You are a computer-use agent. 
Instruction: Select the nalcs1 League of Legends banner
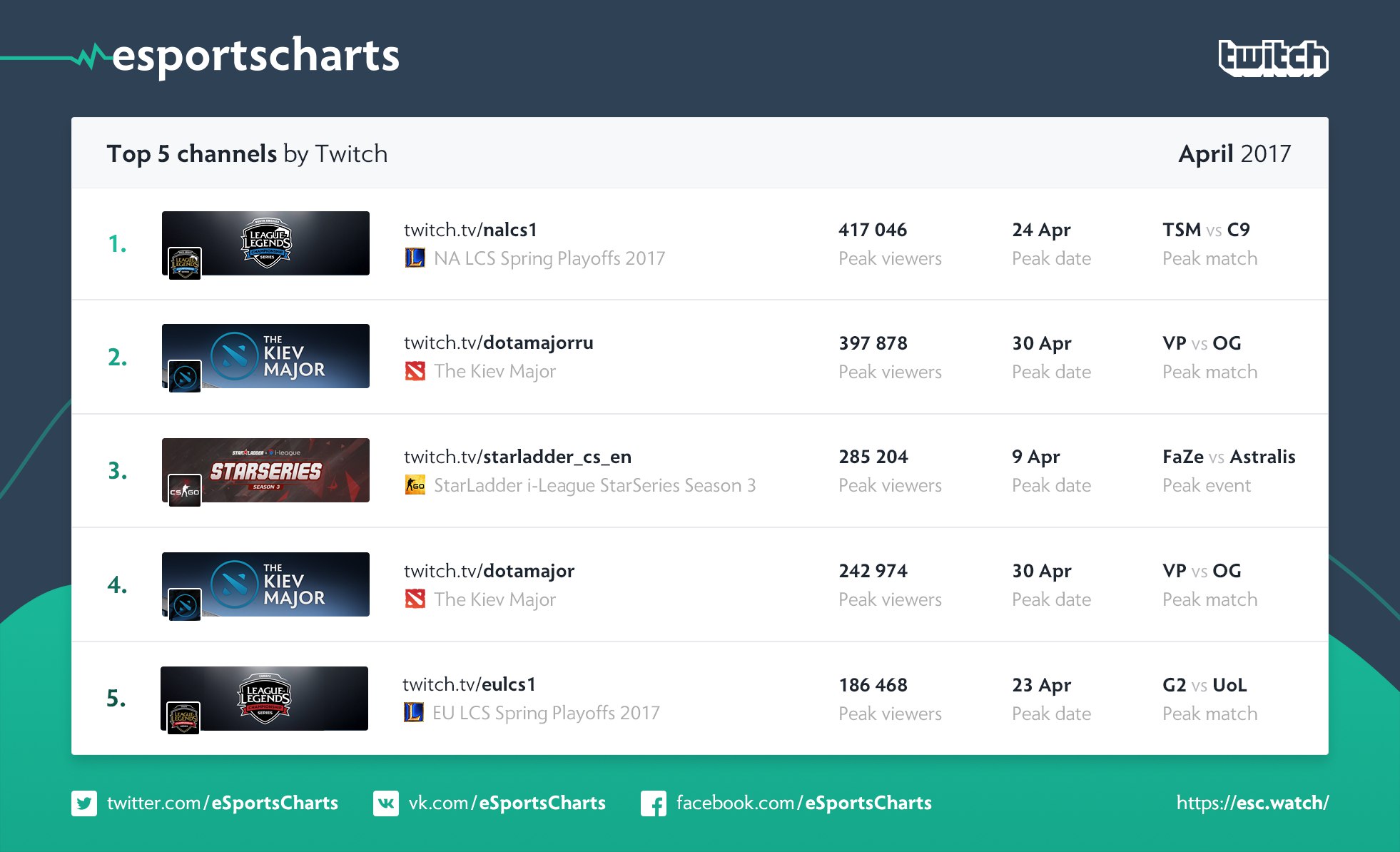click(x=265, y=244)
